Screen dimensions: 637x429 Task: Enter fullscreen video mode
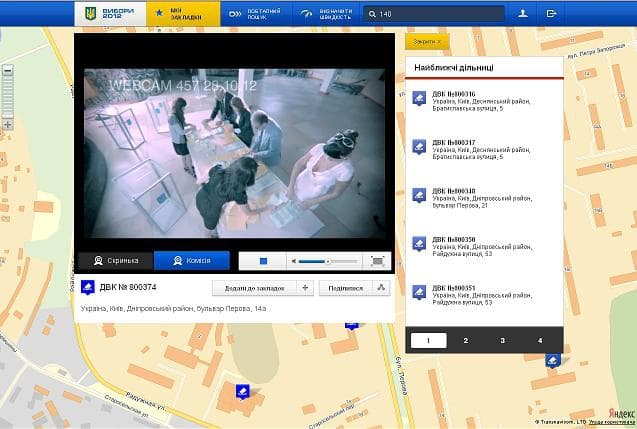pos(377,261)
